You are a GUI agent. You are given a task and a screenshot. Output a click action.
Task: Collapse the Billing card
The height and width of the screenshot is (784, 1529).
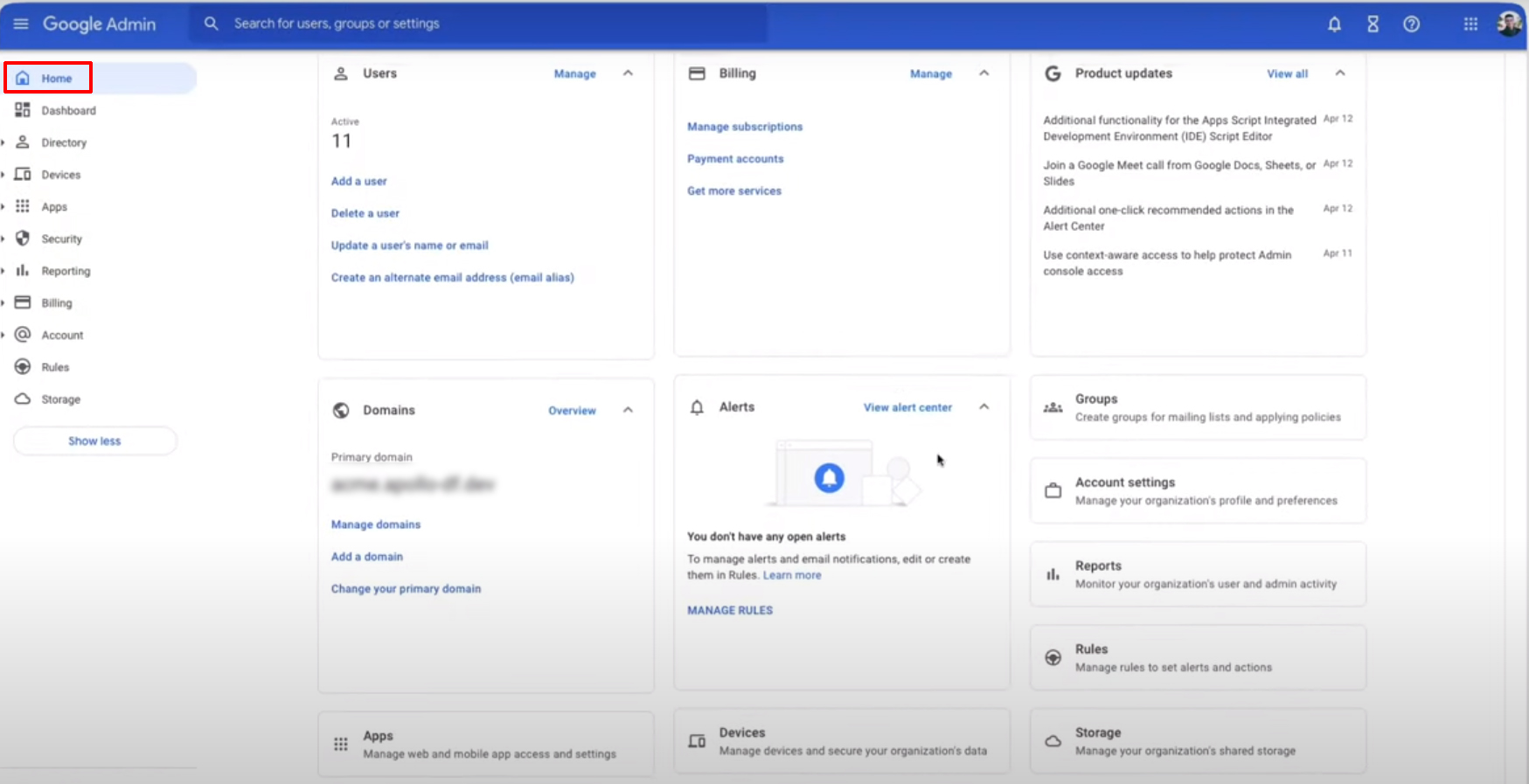click(984, 73)
